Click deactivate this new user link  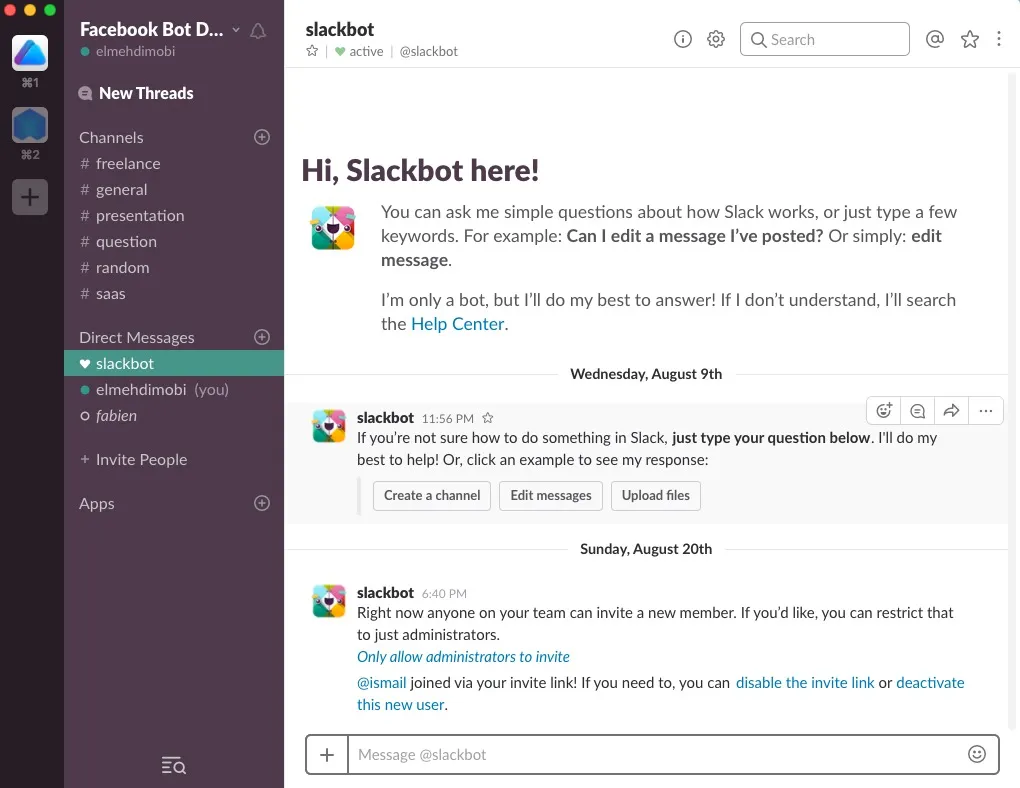(x=930, y=683)
